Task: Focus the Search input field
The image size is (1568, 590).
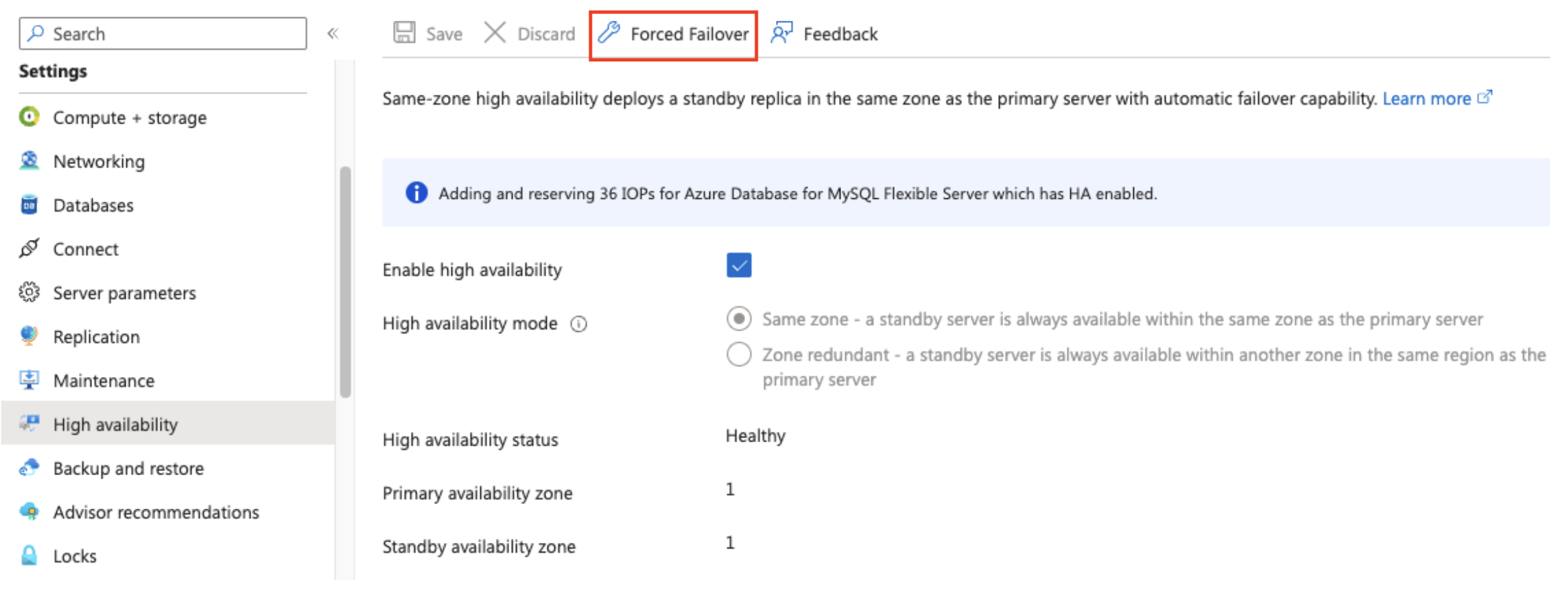Action: 163,34
